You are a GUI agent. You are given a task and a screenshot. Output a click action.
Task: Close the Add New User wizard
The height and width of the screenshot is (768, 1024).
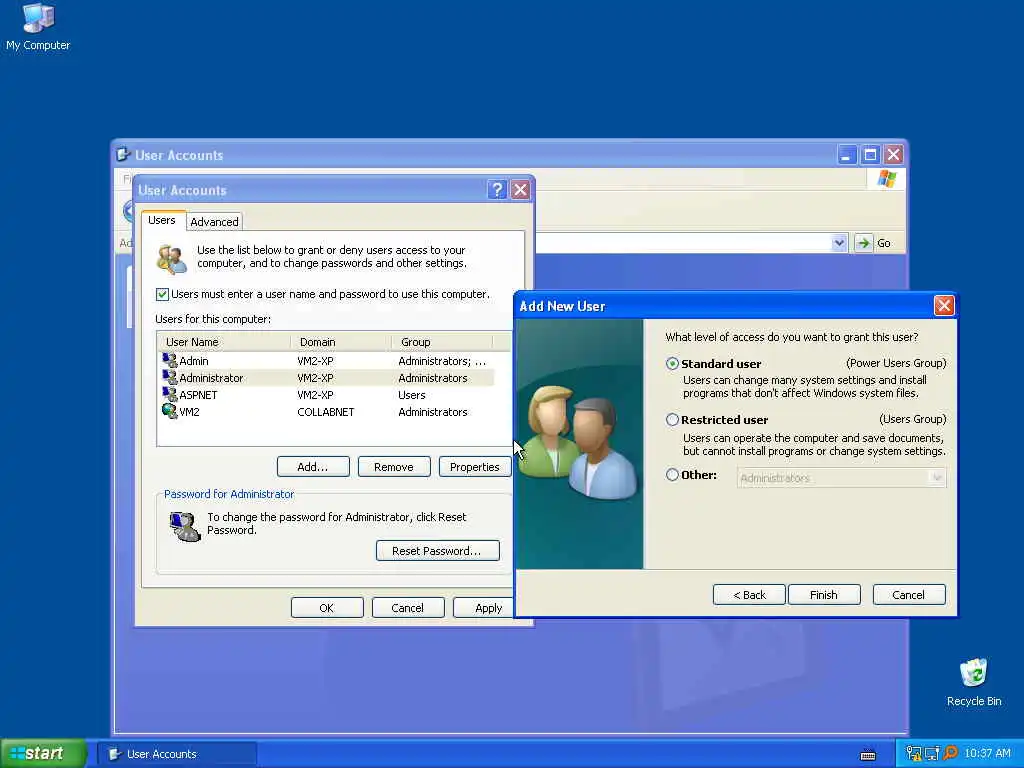tap(944, 306)
